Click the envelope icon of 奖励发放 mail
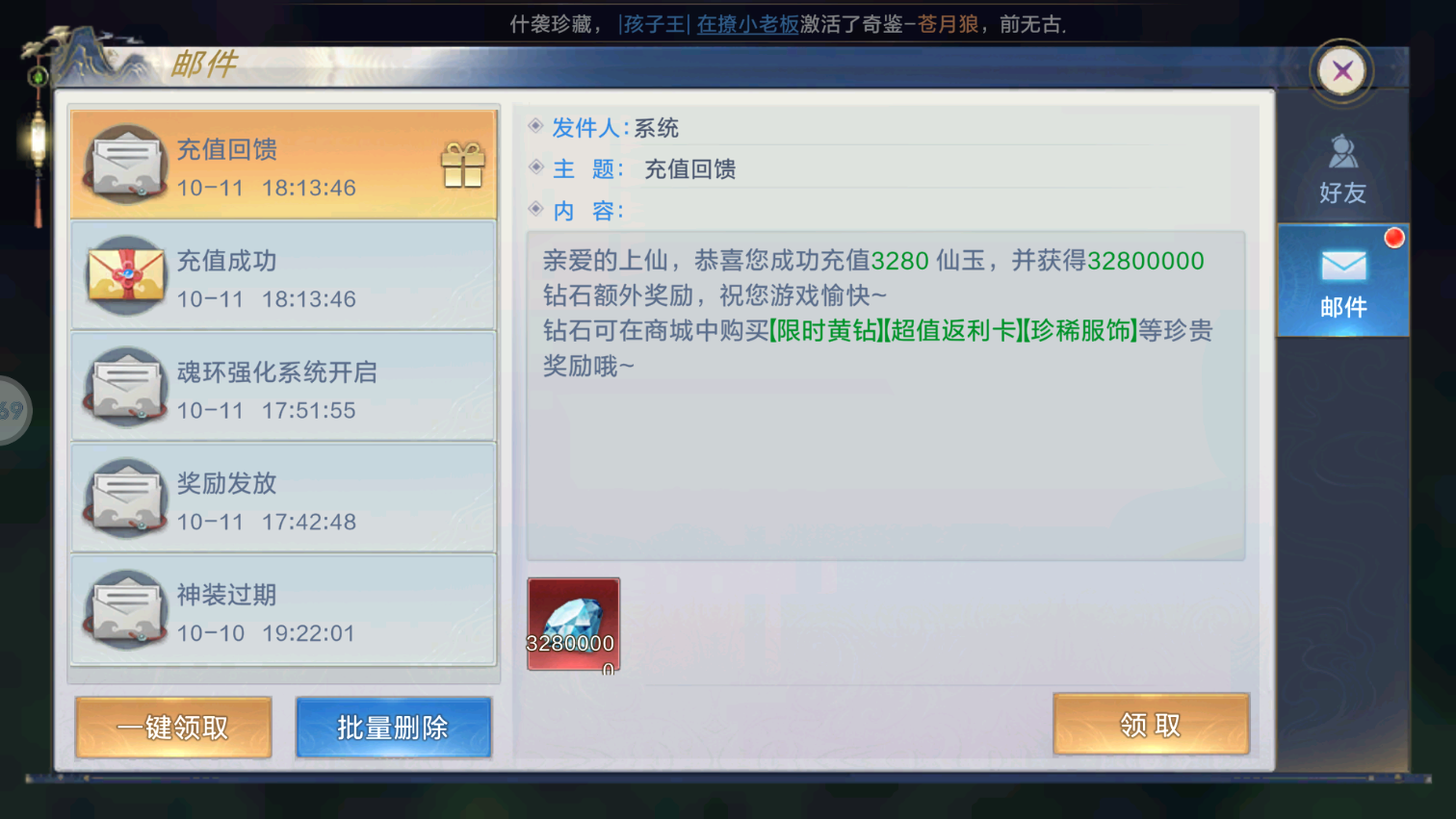1456x819 pixels. (126, 498)
